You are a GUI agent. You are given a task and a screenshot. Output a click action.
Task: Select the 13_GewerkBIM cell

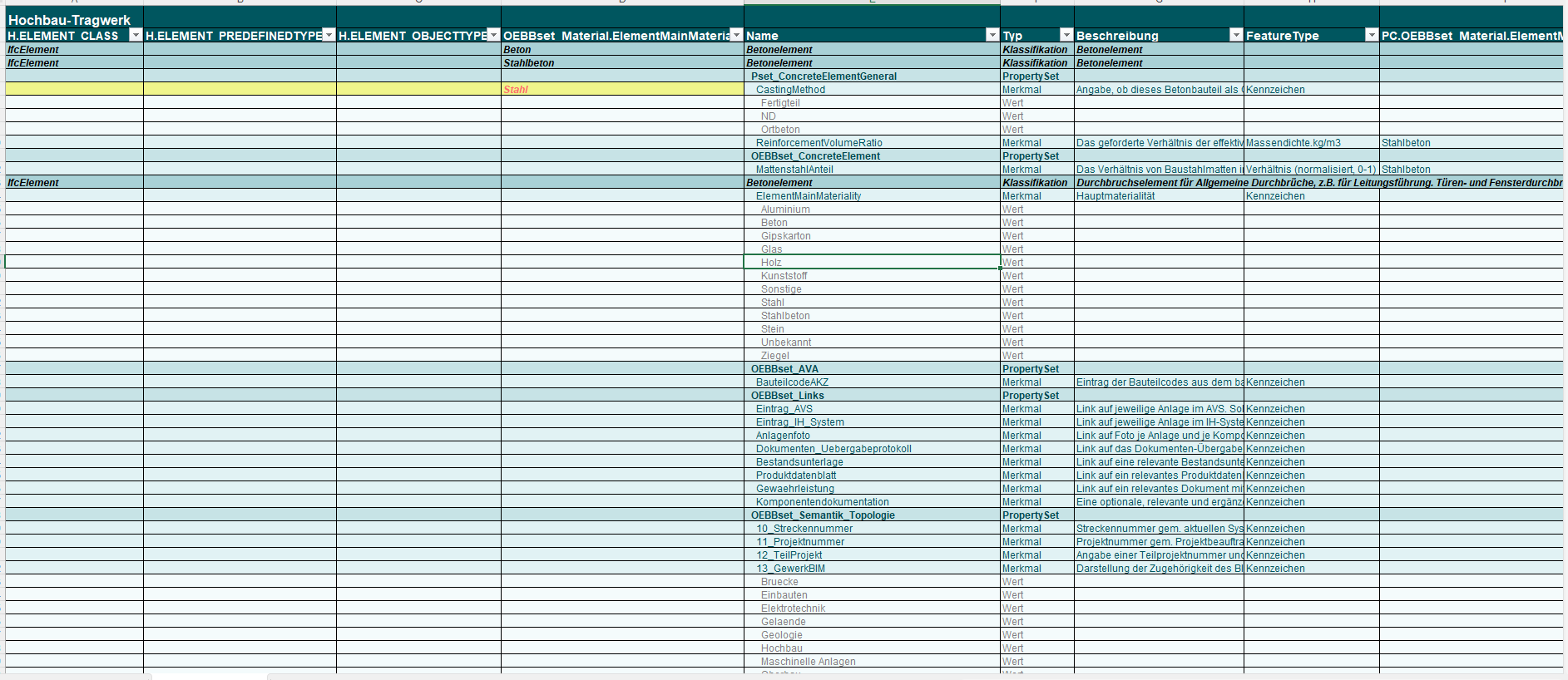(872, 569)
